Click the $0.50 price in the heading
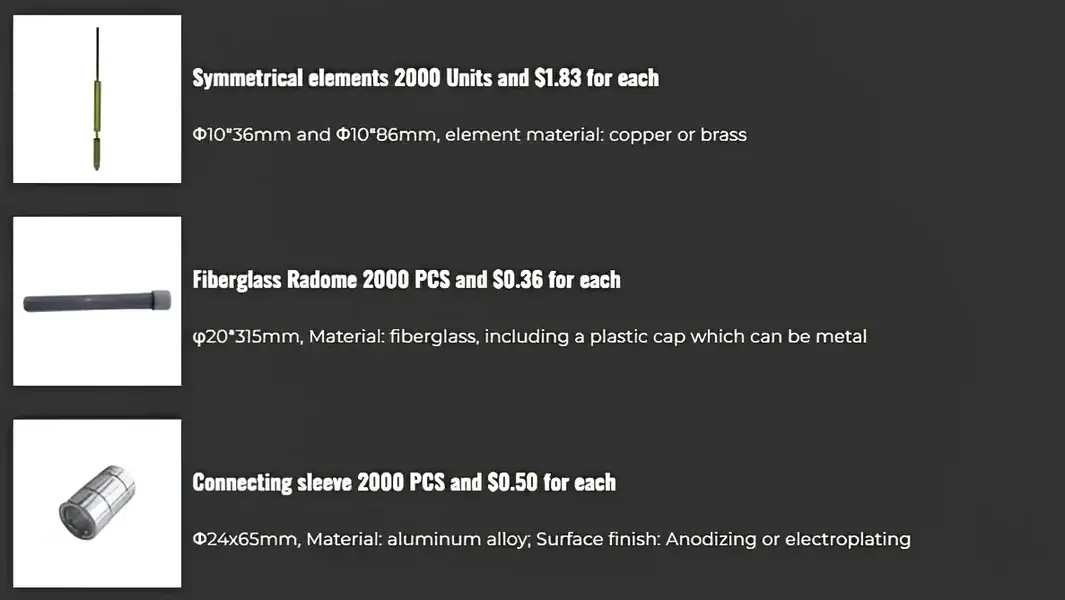 coord(513,483)
